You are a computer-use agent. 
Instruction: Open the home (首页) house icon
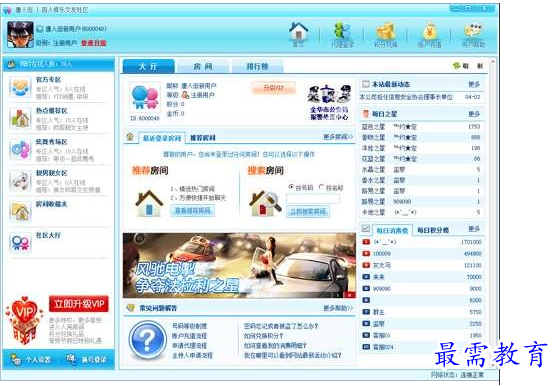coord(298,32)
